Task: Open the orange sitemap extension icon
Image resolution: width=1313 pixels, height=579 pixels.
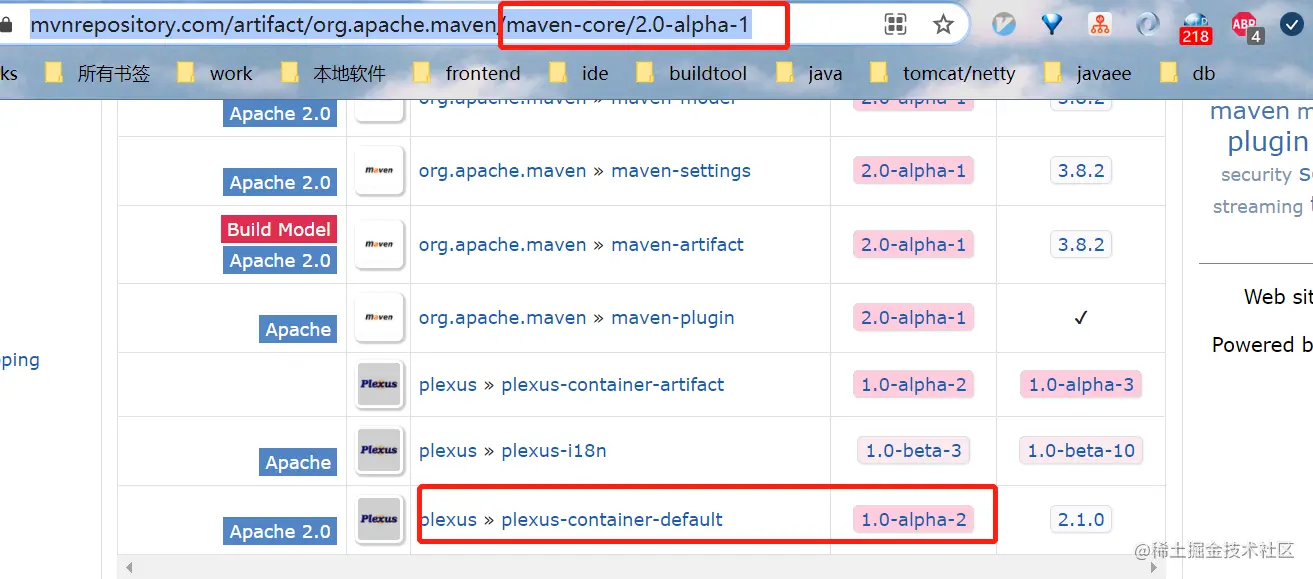Action: 1100,25
